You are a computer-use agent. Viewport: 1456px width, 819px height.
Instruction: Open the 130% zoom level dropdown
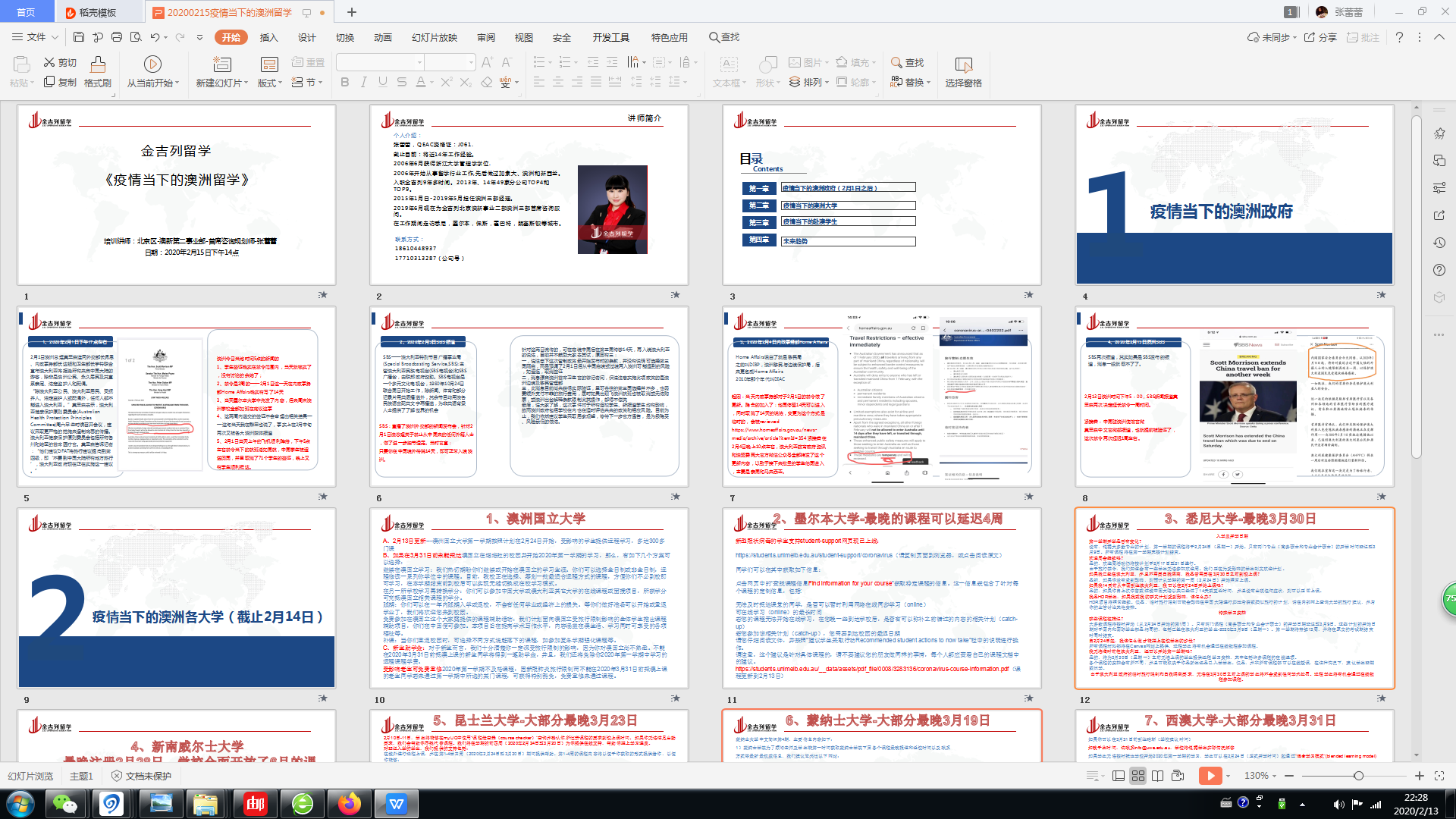coord(1261,776)
